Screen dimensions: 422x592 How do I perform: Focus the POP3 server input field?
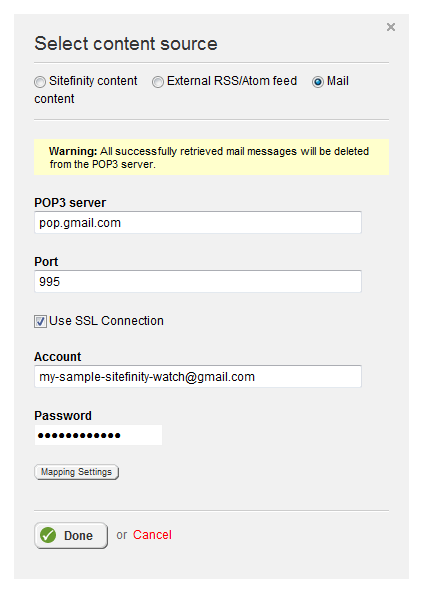point(198,222)
